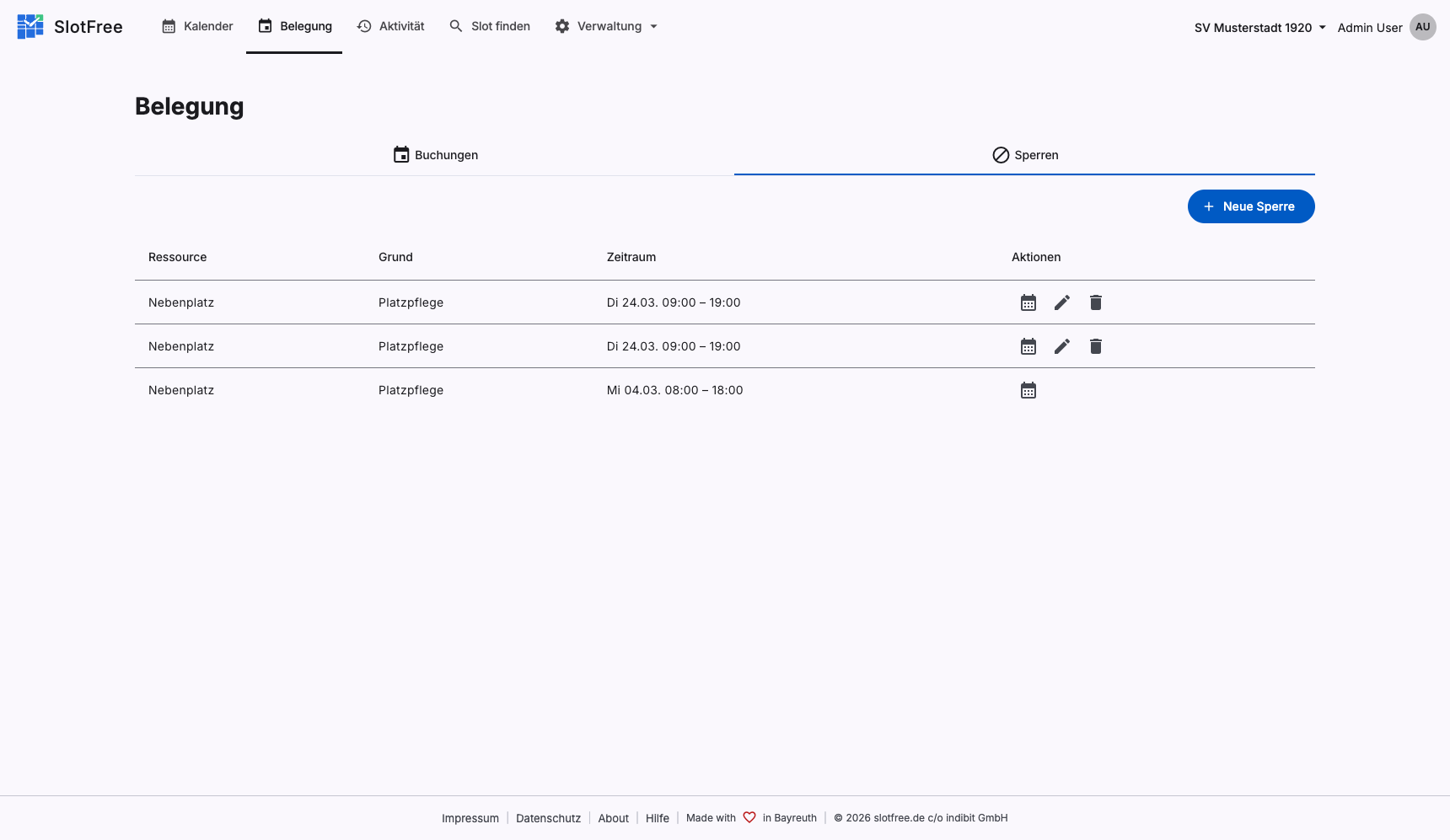Open the Impressum footer link
Viewport: 1450px width, 840px height.
(470, 818)
